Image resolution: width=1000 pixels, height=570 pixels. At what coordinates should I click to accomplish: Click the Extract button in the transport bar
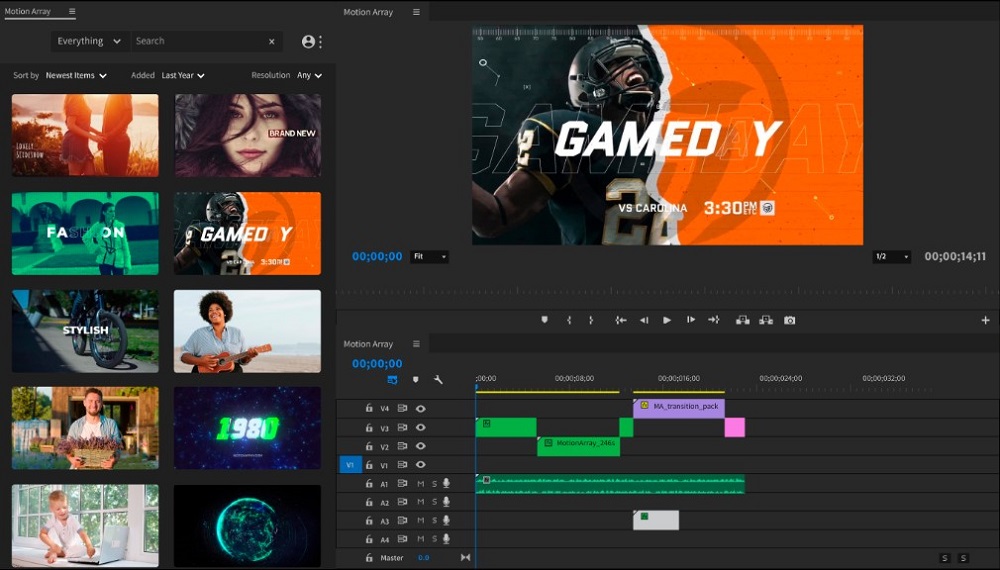[766, 320]
